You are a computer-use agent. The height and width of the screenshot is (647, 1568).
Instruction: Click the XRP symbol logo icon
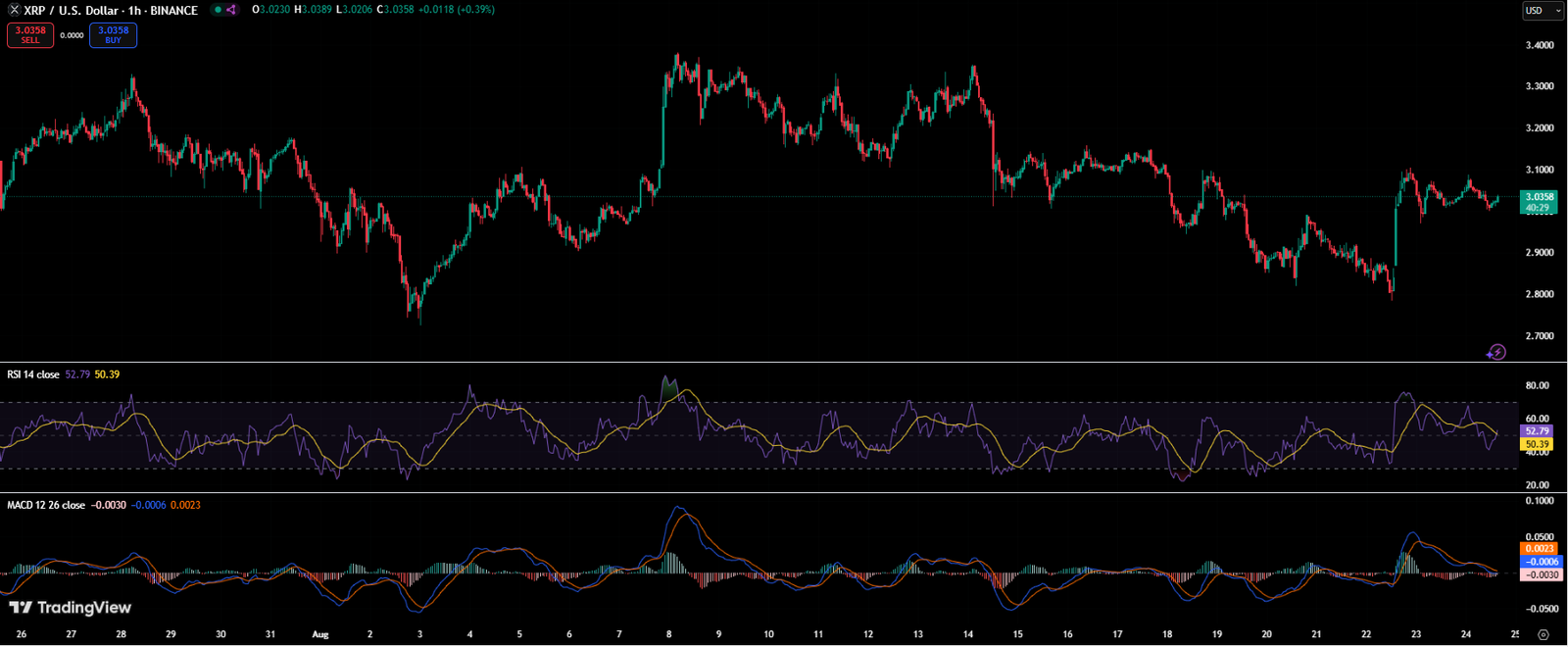coord(14,10)
